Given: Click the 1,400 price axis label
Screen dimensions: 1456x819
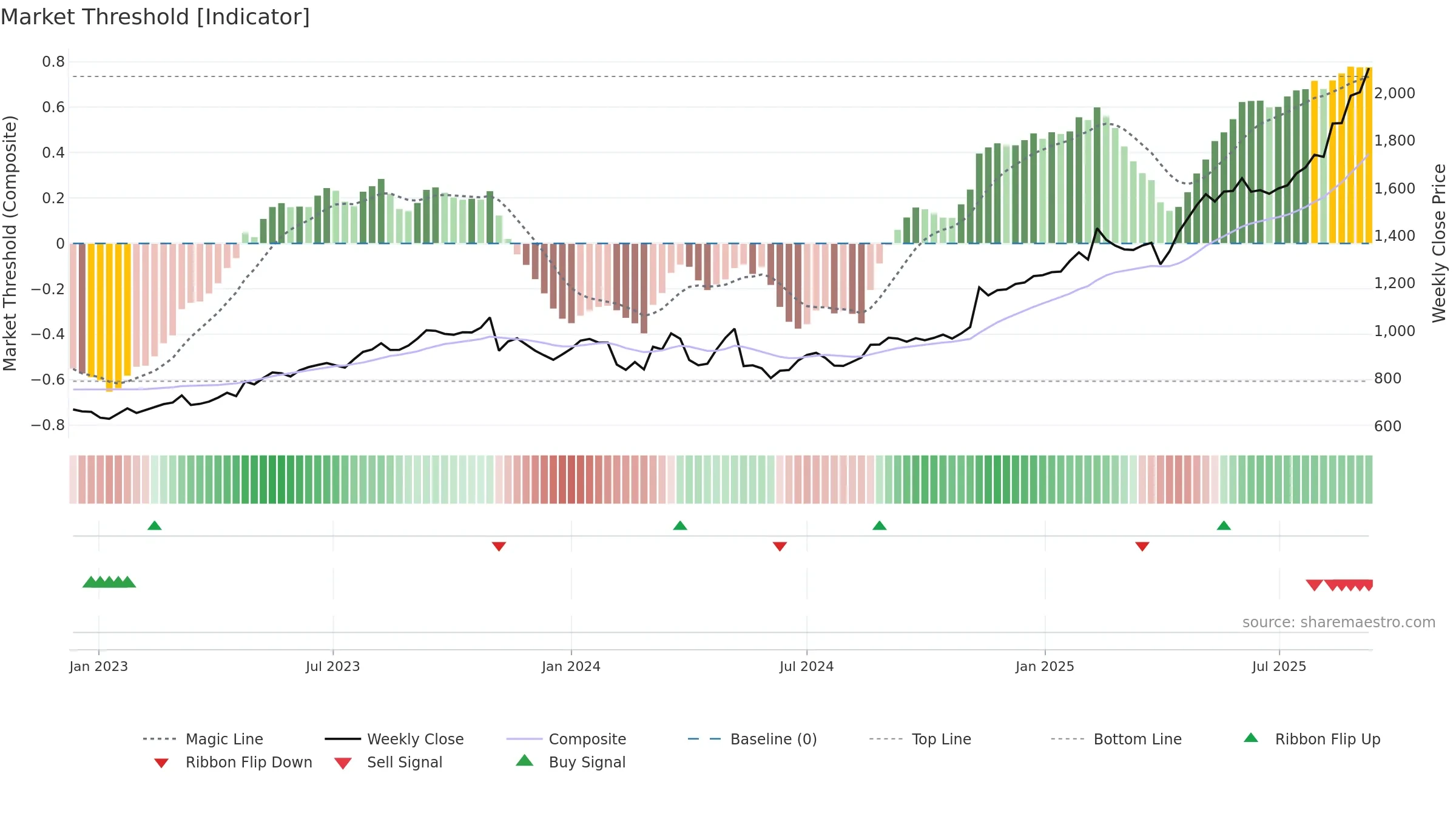Looking at the screenshot, I should pos(1394,236).
